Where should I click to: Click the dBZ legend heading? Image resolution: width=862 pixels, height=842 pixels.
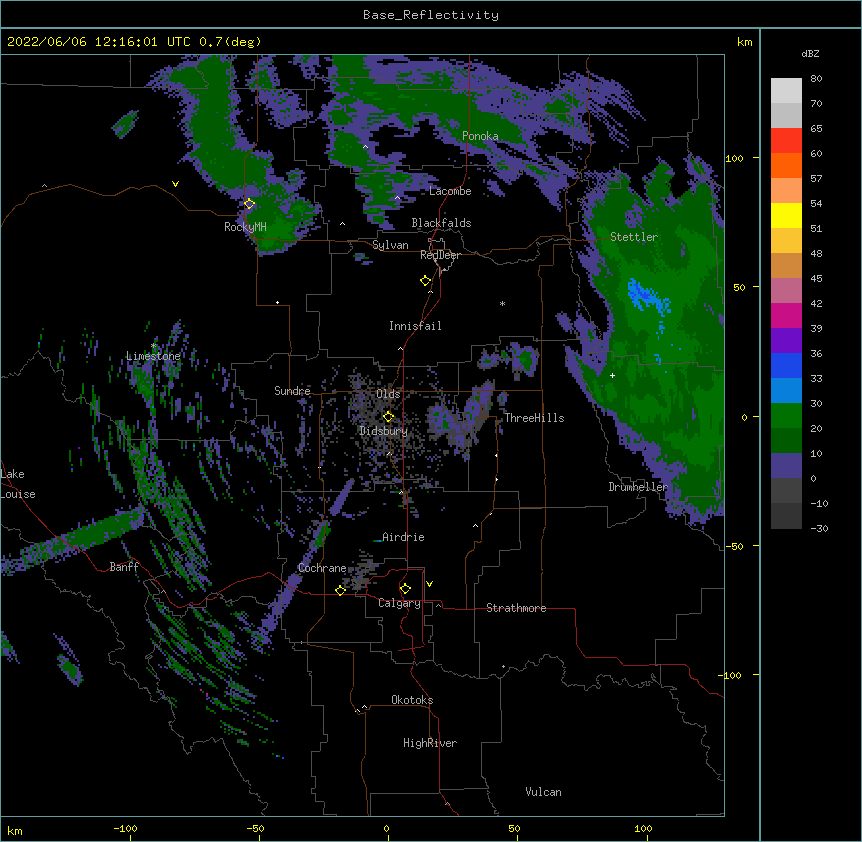coord(810,54)
